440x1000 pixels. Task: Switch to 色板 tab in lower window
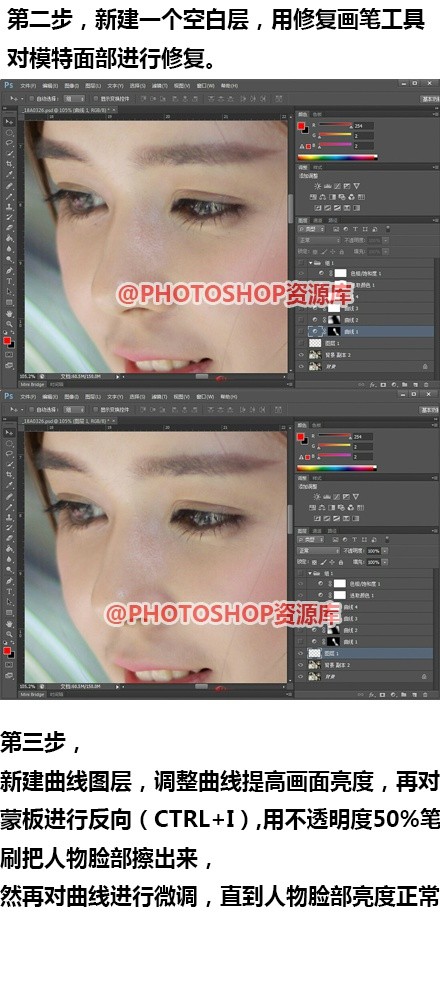316,425
